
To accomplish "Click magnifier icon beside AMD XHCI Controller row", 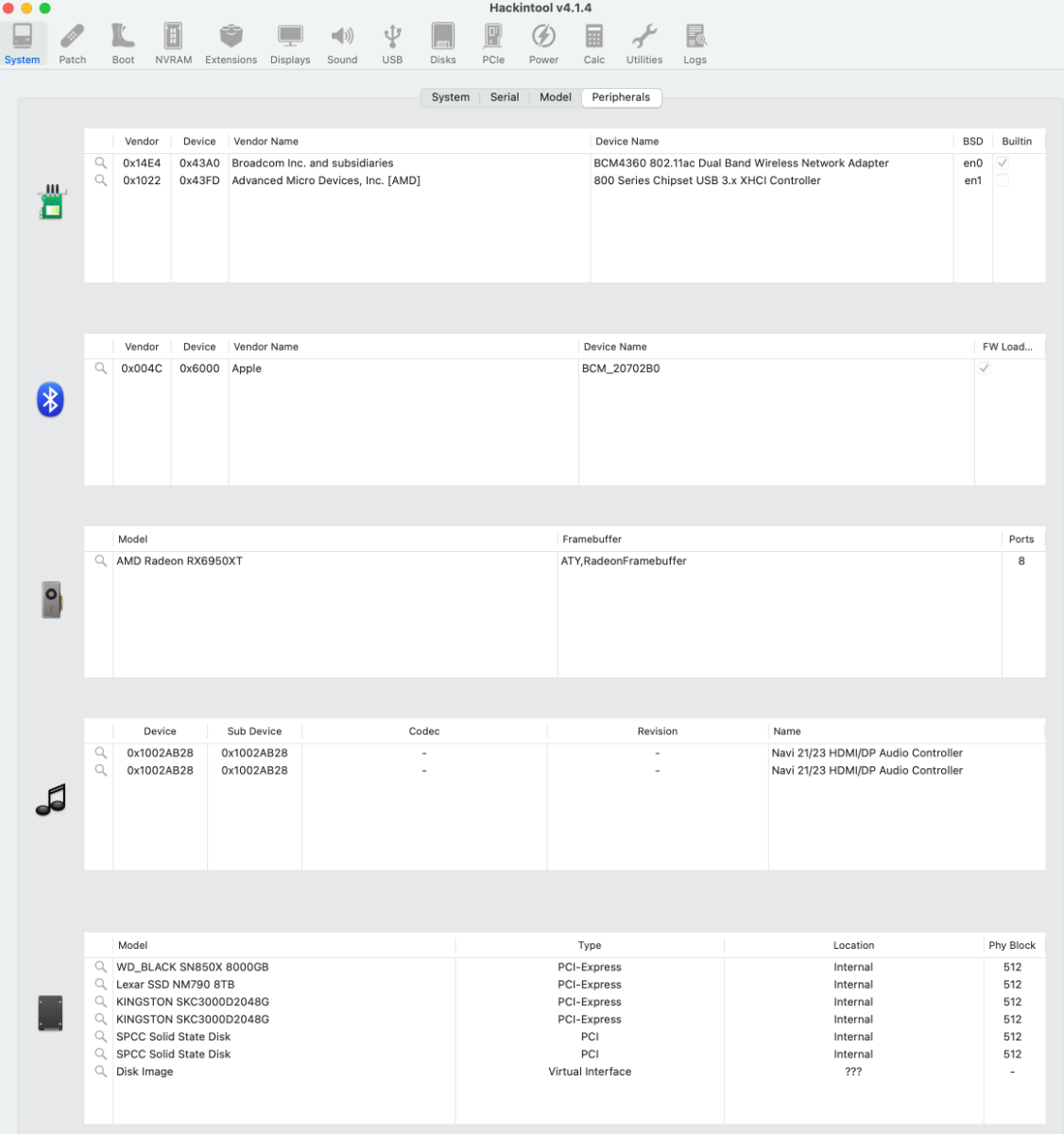I will 100,180.
